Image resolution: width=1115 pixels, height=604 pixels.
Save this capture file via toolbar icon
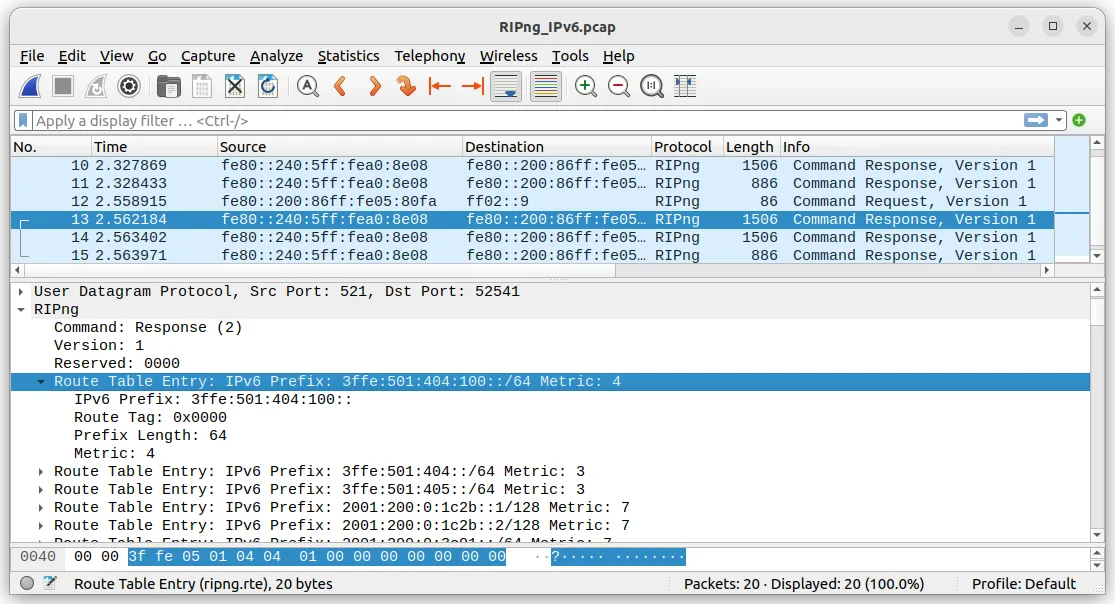[x=202, y=87]
